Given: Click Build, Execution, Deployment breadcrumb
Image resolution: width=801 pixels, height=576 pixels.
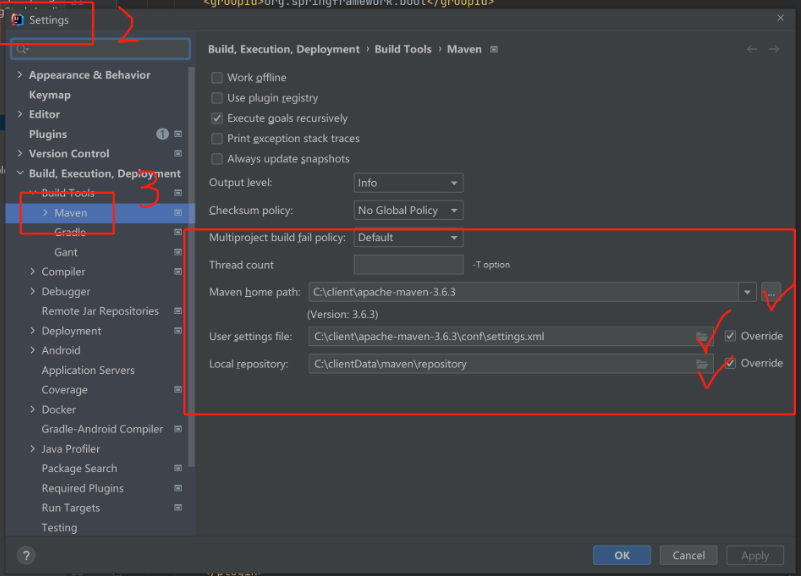Looking at the screenshot, I should (x=284, y=50).
